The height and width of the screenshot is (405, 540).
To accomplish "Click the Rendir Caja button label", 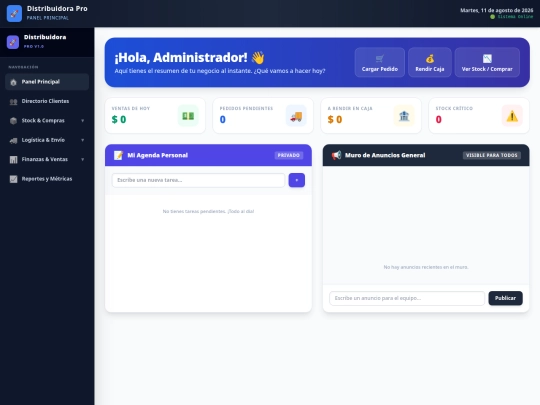I will coord(429,69).
